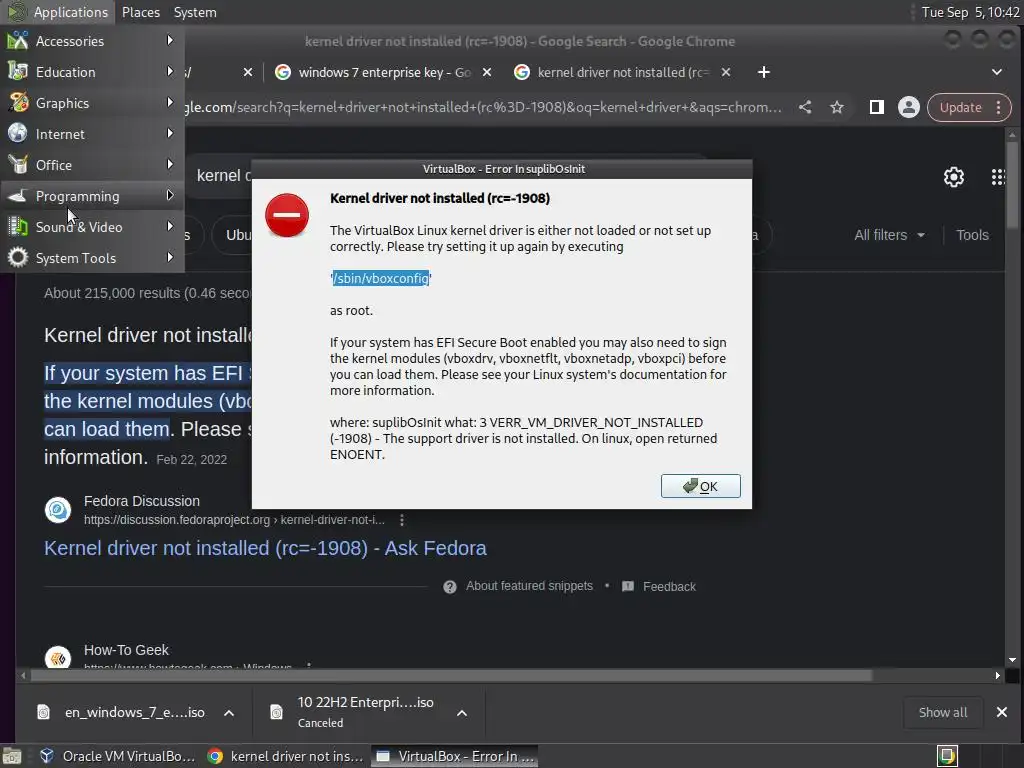Expand options for 10 22H2 Enterprise download
This screenshot has width=1024, height=768.
pyautogui.click(x=462, y=713)
